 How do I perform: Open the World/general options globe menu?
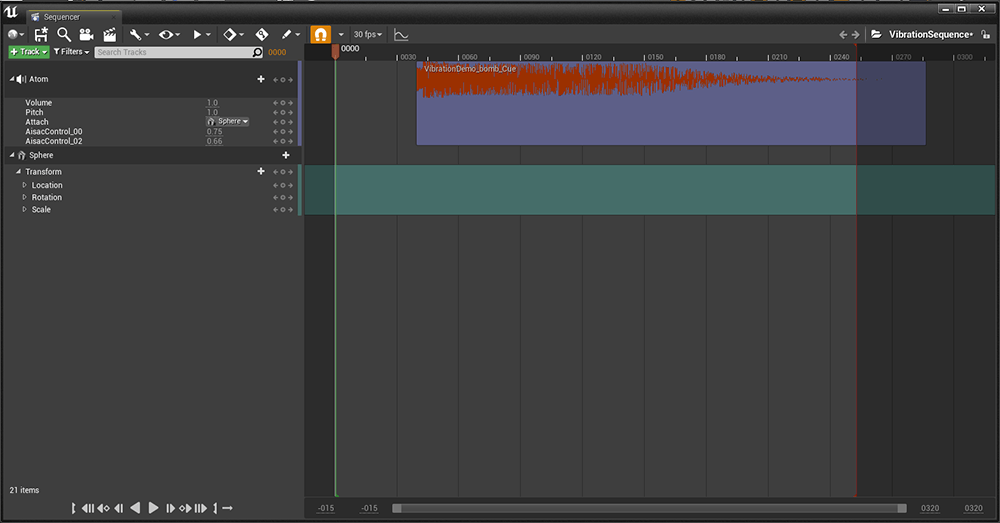tap(15, 34)
